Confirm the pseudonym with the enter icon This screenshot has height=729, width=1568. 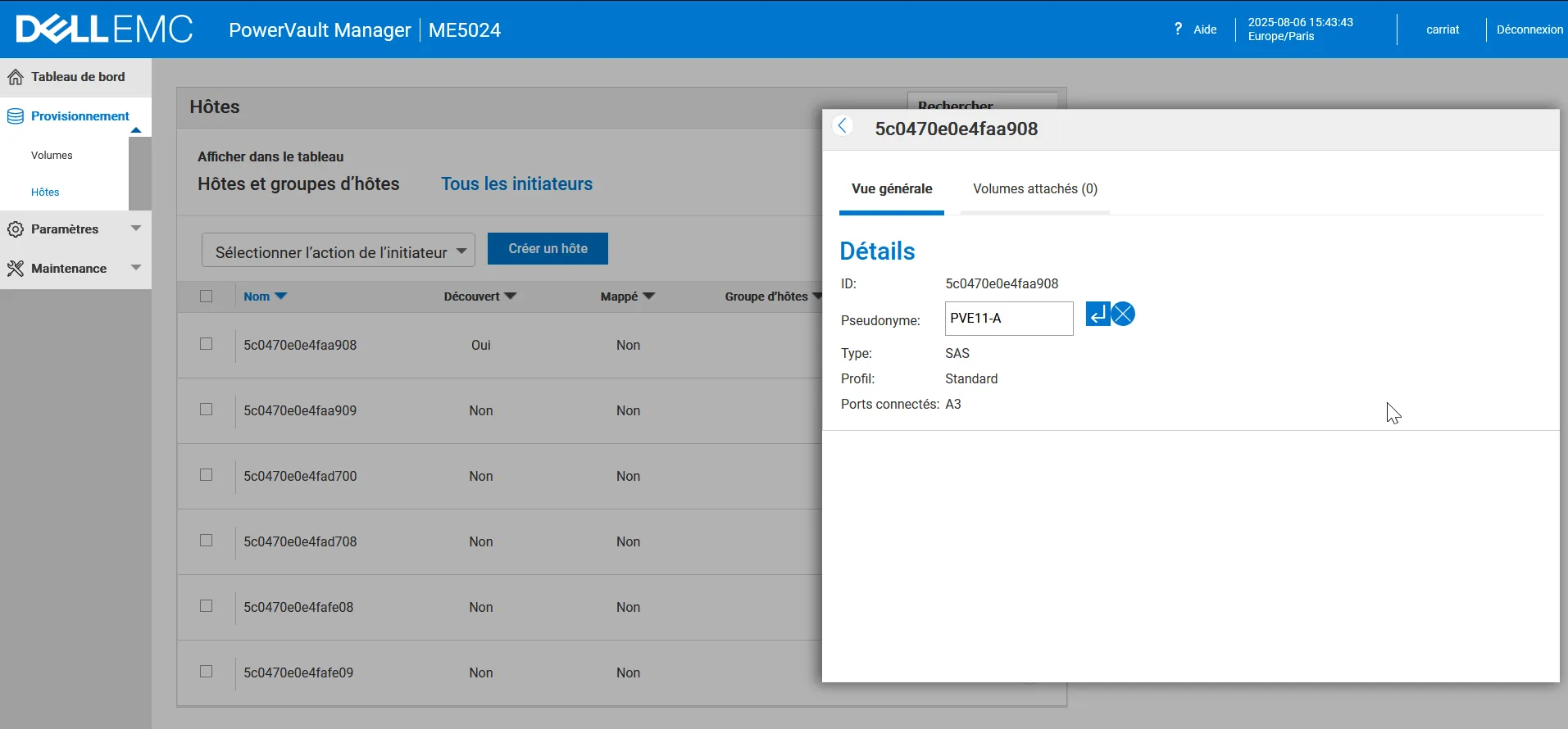[1098, 314]
